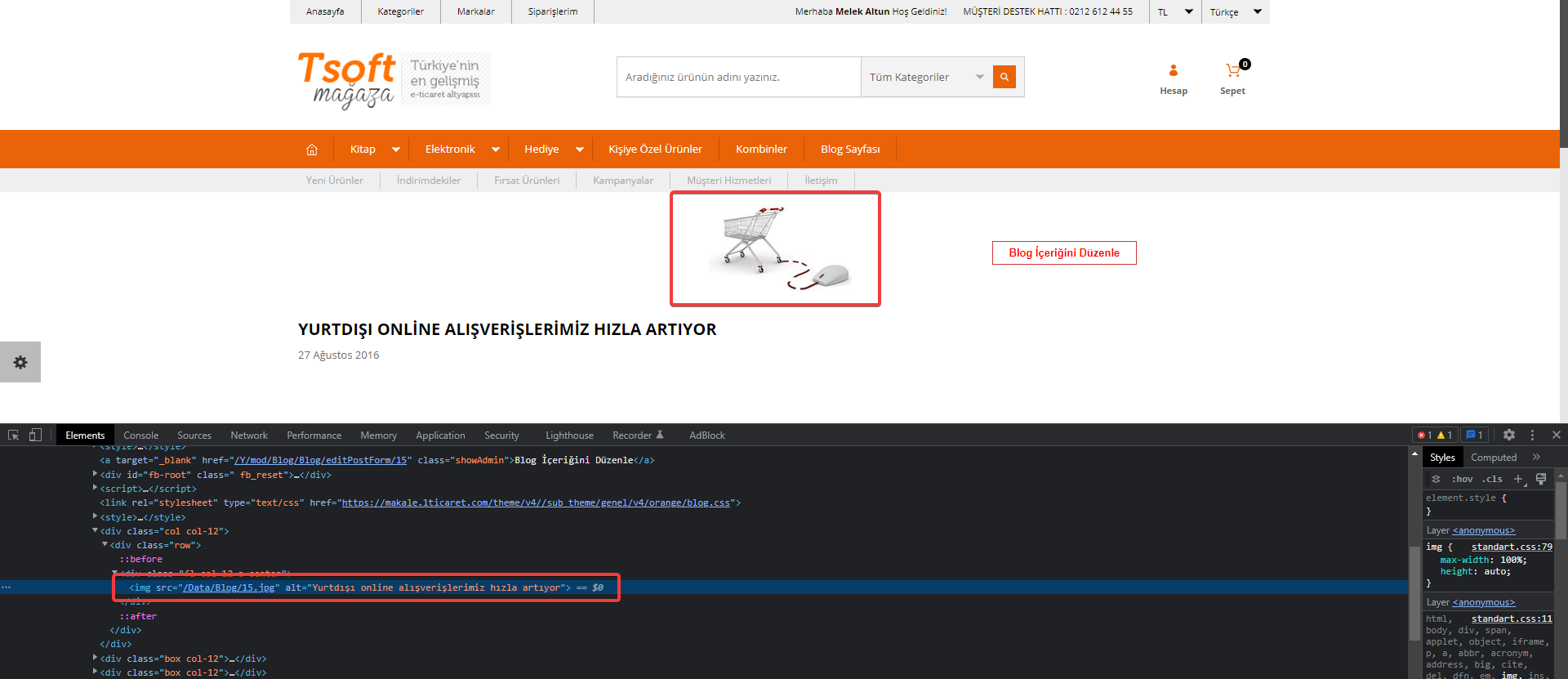Open Markalar top menu item
The image size is (1568, 679).
coord(476,11)
